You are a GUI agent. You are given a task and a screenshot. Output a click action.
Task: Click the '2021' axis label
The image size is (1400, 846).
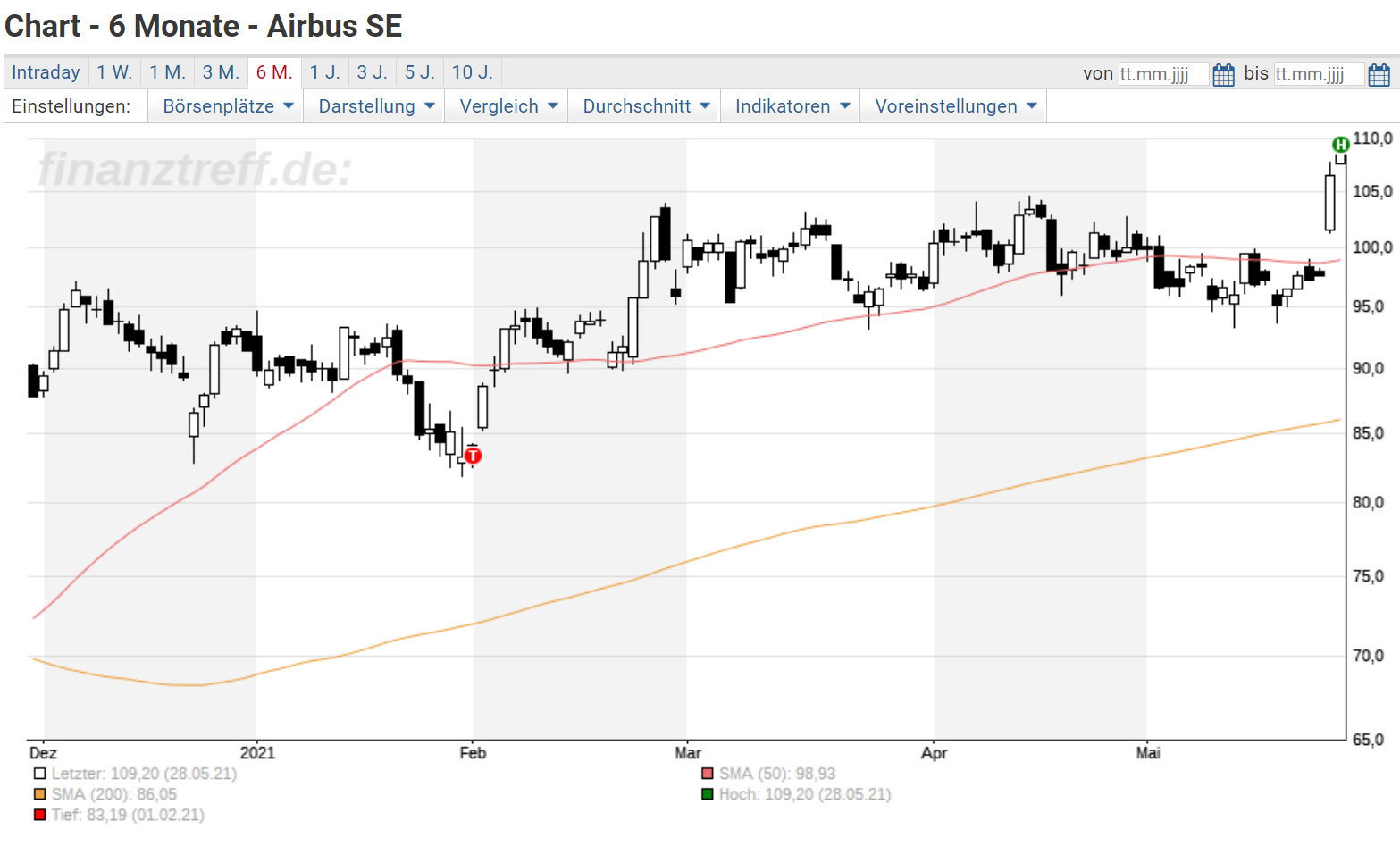258,753
